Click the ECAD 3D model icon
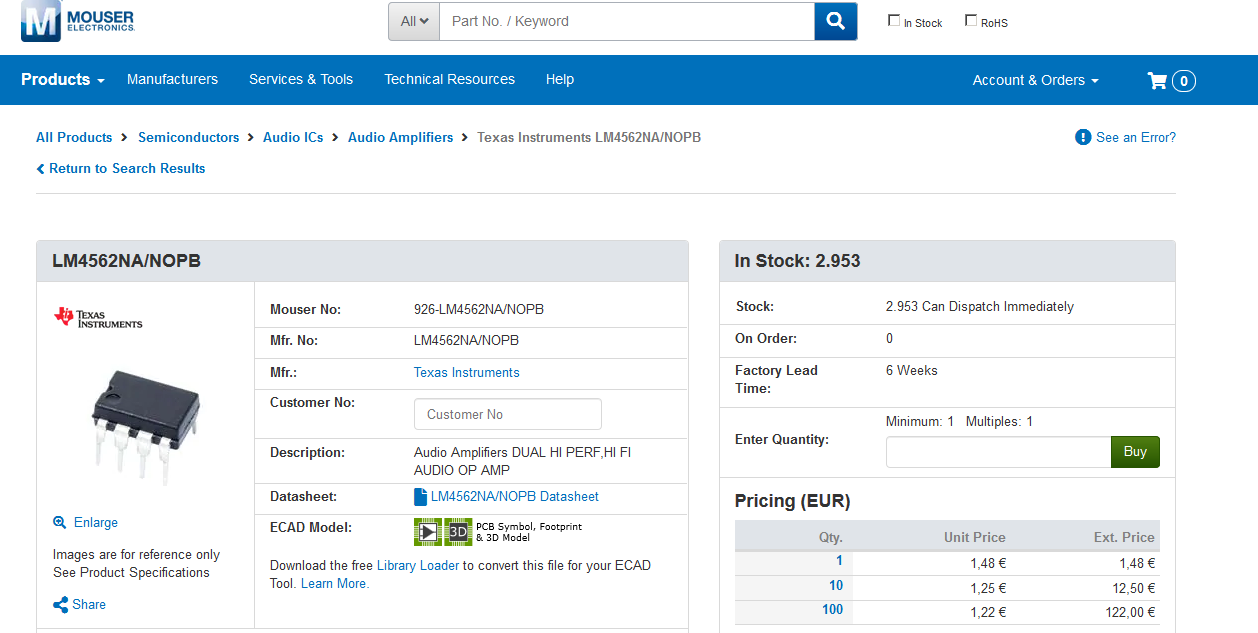Image resolution: width=1258 pixels, height=633 pixels. click(x=458, y=531)
